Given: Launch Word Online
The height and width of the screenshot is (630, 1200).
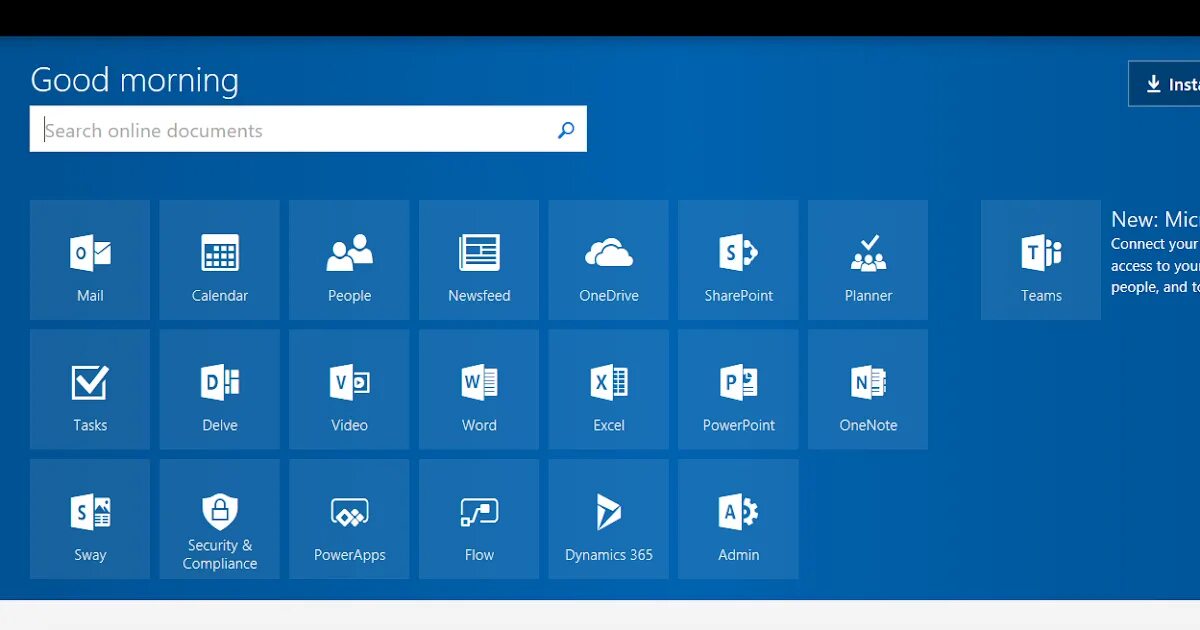Looking at the screenshot, I should 479,390.
